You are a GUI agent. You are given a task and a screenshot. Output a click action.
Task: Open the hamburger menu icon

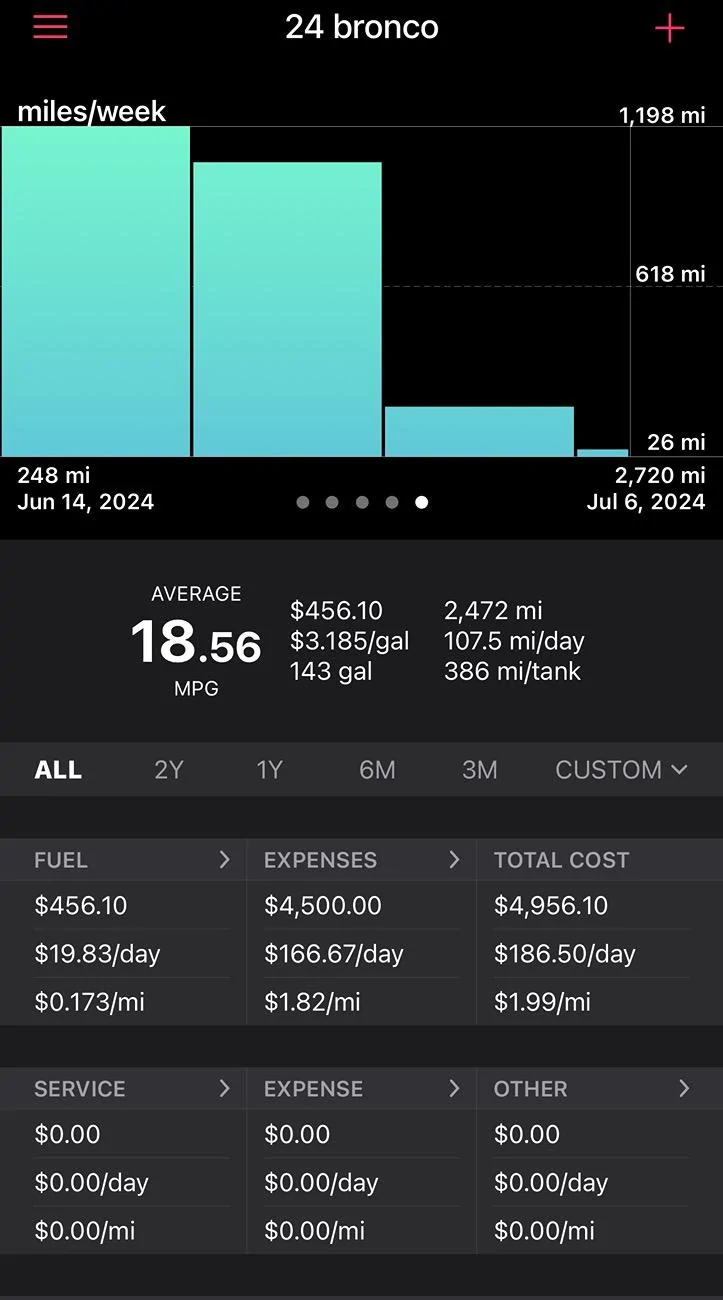click(50, 27)
